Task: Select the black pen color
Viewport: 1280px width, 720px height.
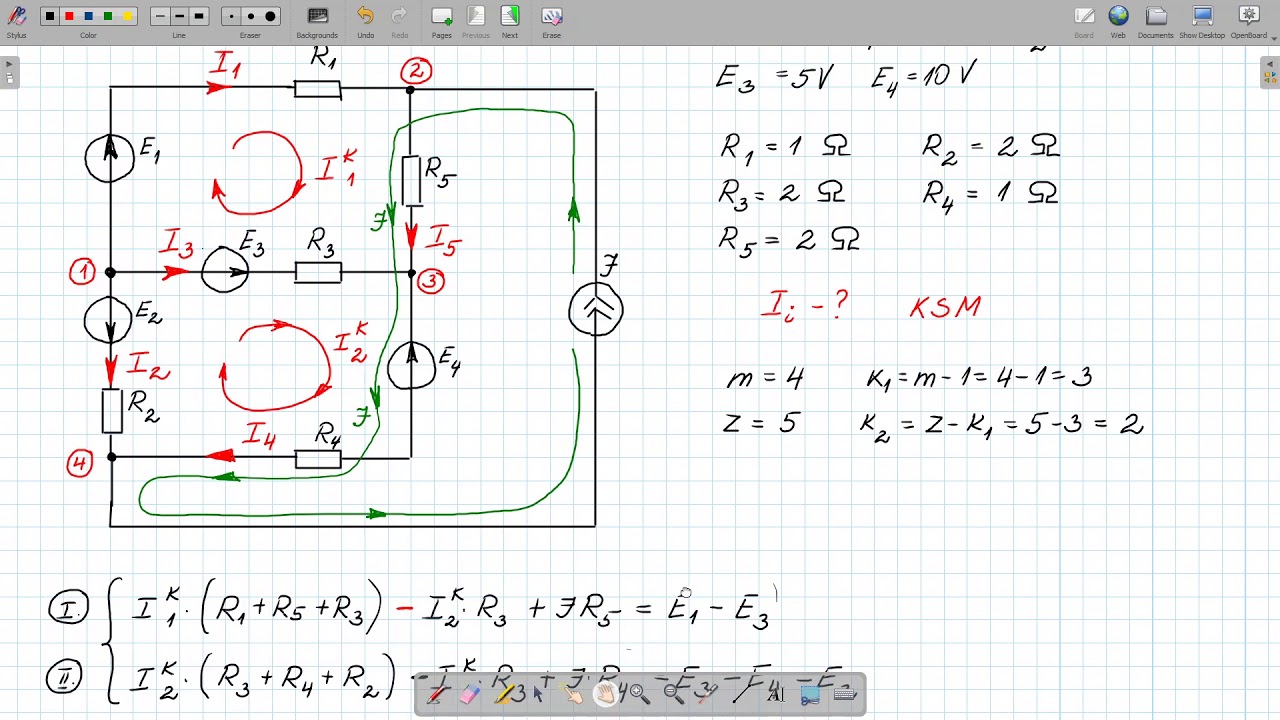Action: pos(50,16)
